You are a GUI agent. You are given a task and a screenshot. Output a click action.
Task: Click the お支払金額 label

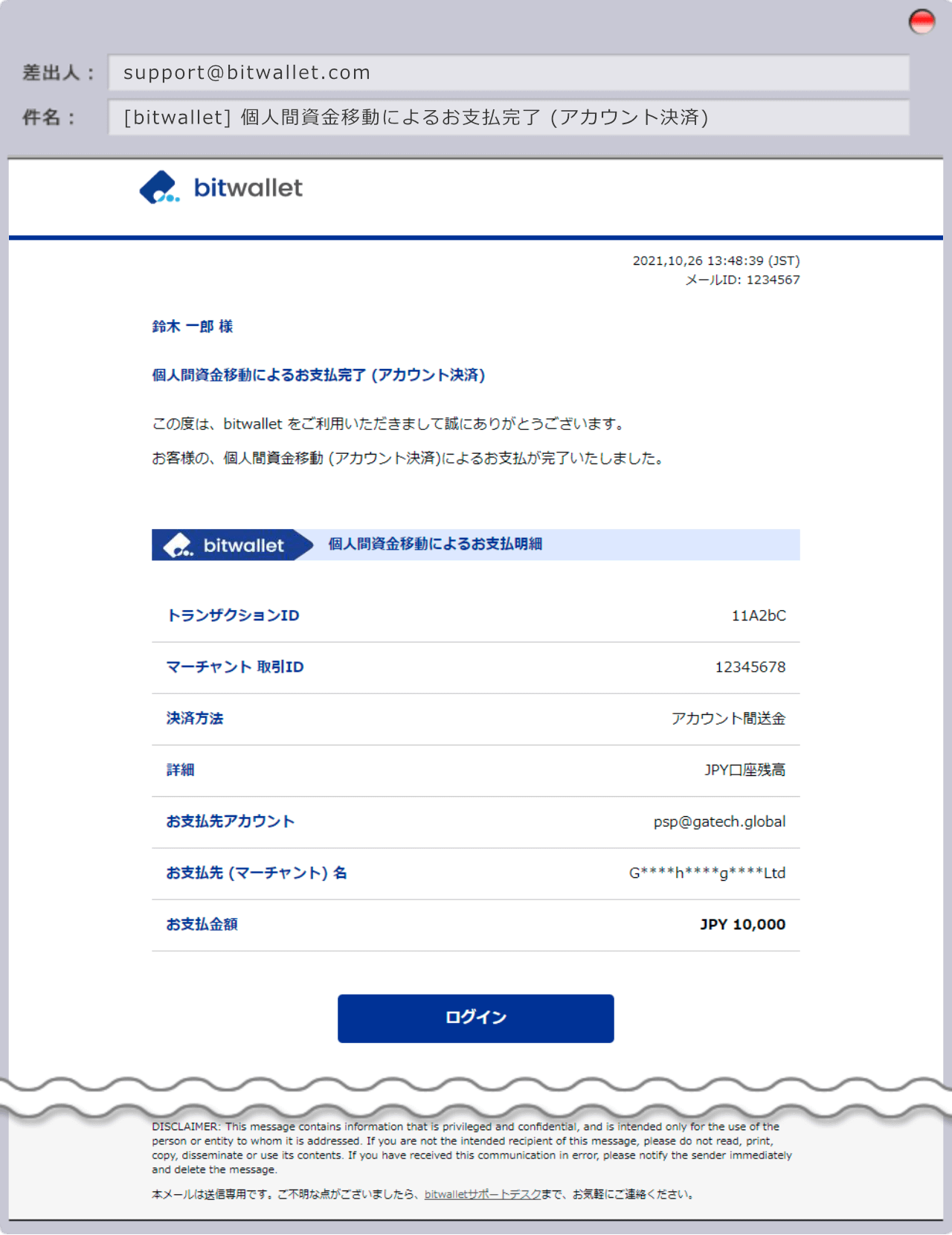coord(202,924)
